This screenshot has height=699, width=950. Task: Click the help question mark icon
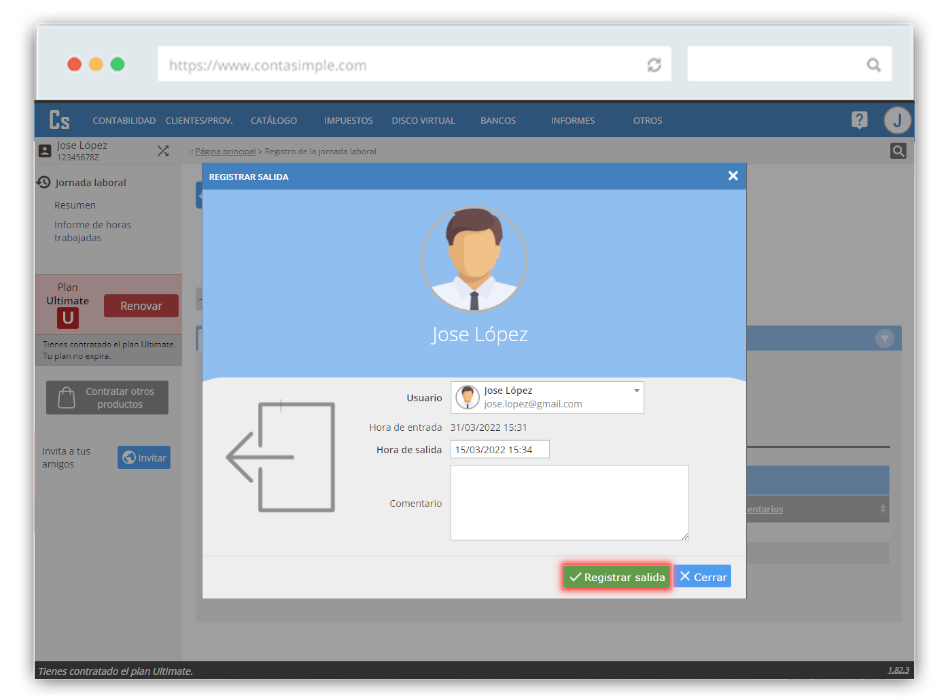[859, 120]
